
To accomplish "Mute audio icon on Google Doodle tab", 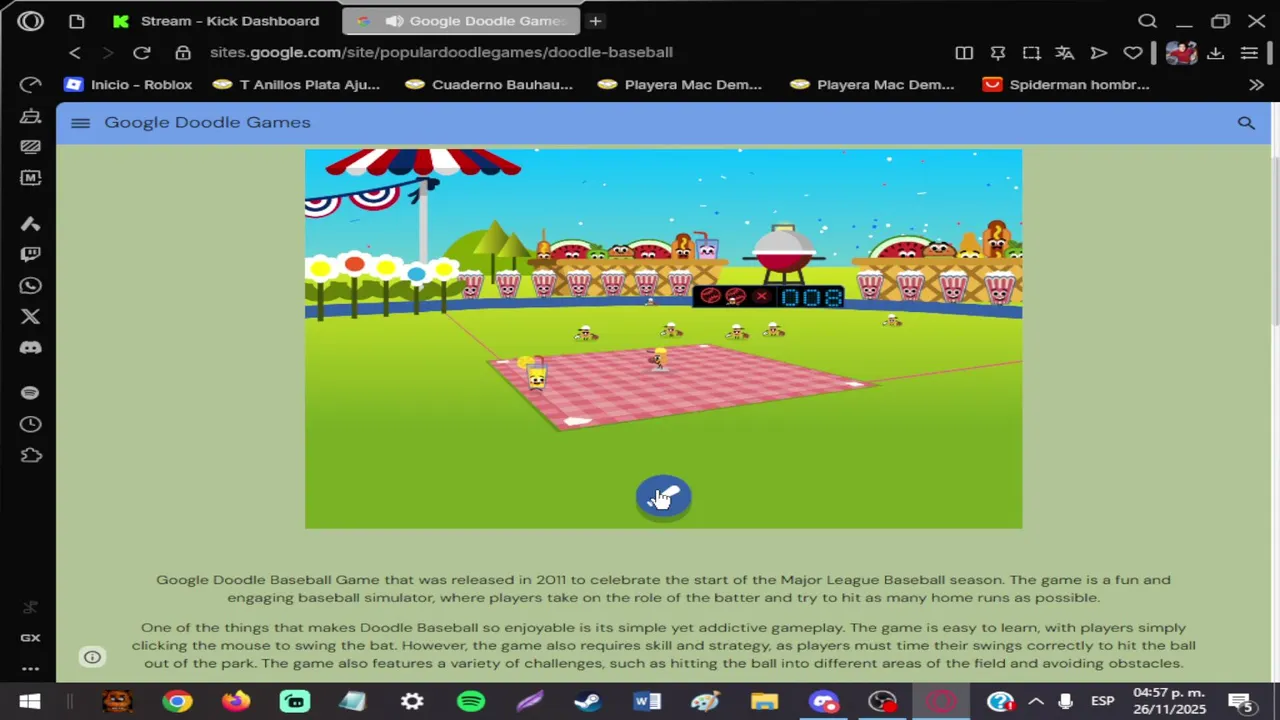I will tap(394, 21).
